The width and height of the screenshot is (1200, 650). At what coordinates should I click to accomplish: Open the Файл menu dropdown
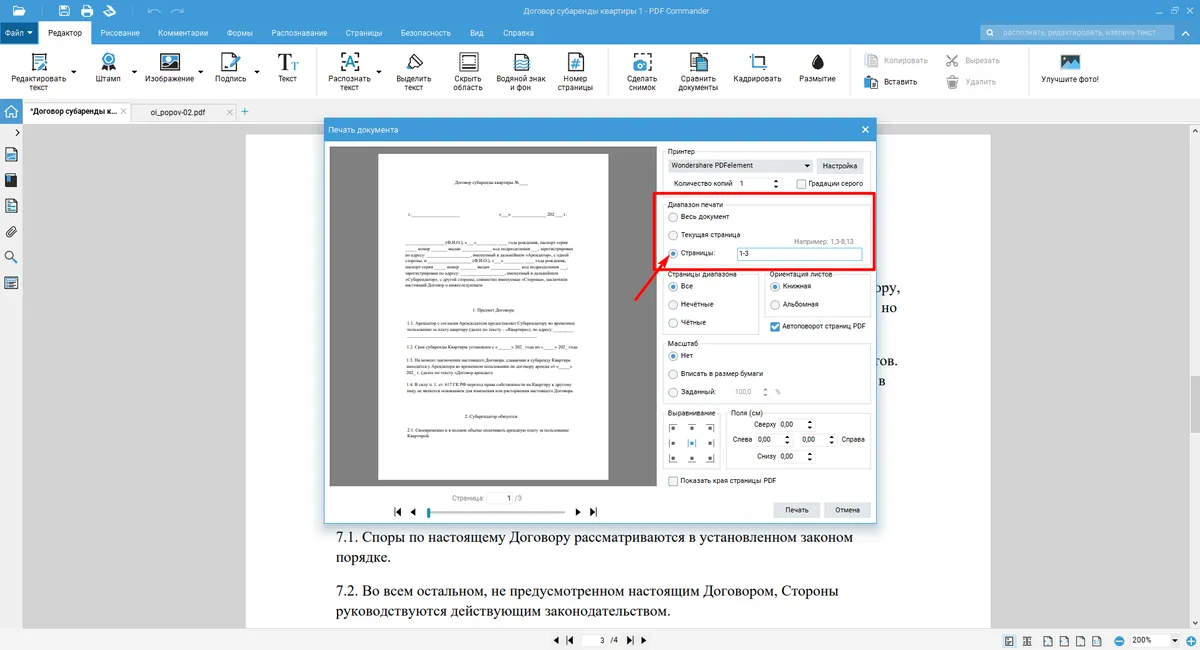tap(18, 32)
